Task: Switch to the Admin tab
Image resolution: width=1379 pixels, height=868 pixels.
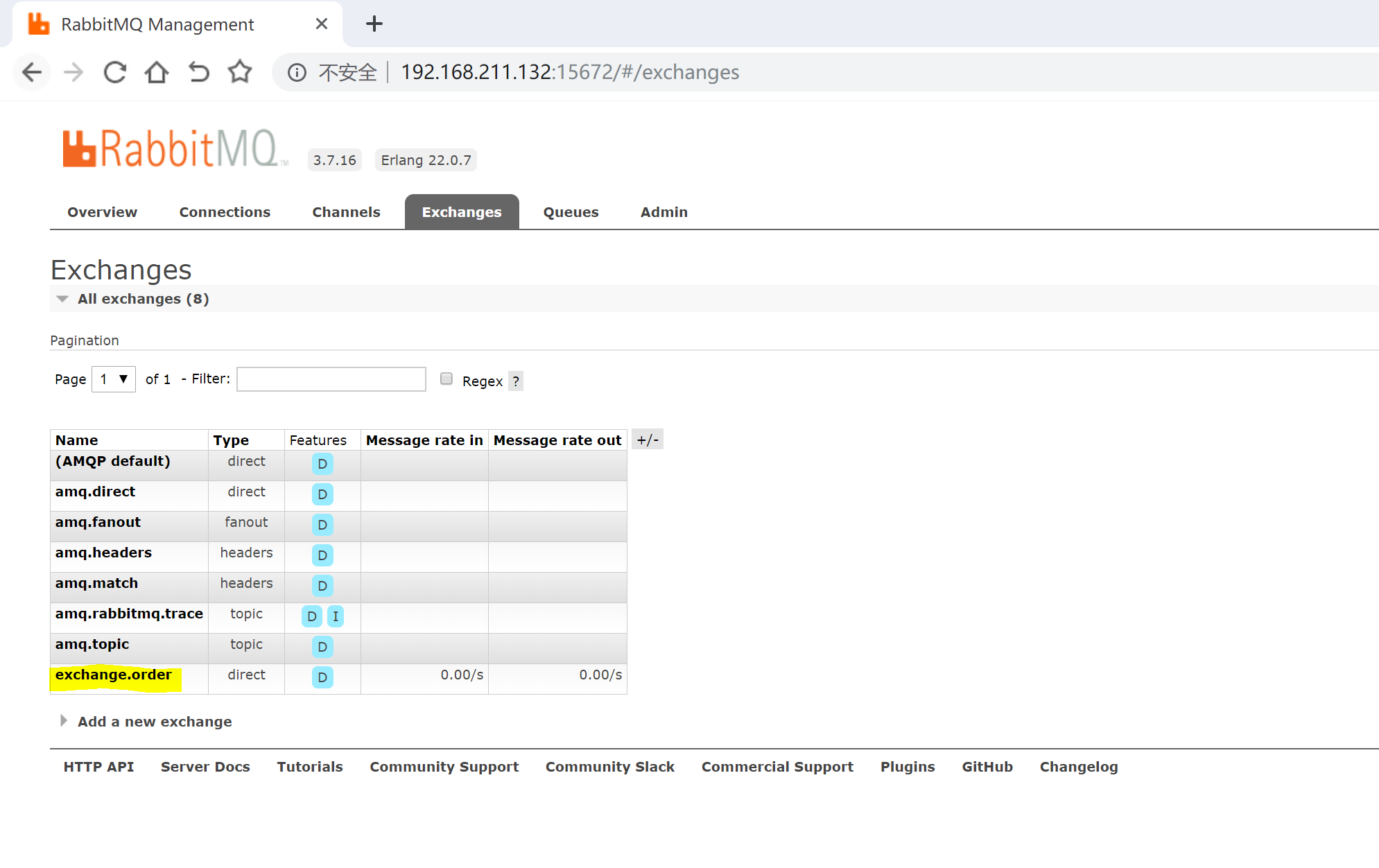Action: [664, 212]
